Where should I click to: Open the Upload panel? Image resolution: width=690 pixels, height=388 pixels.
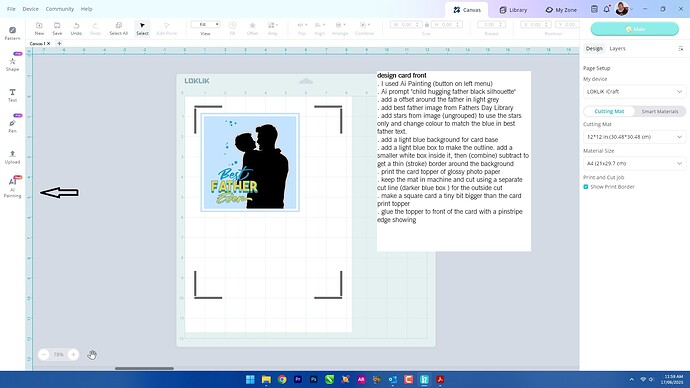[x=12, y=157]
